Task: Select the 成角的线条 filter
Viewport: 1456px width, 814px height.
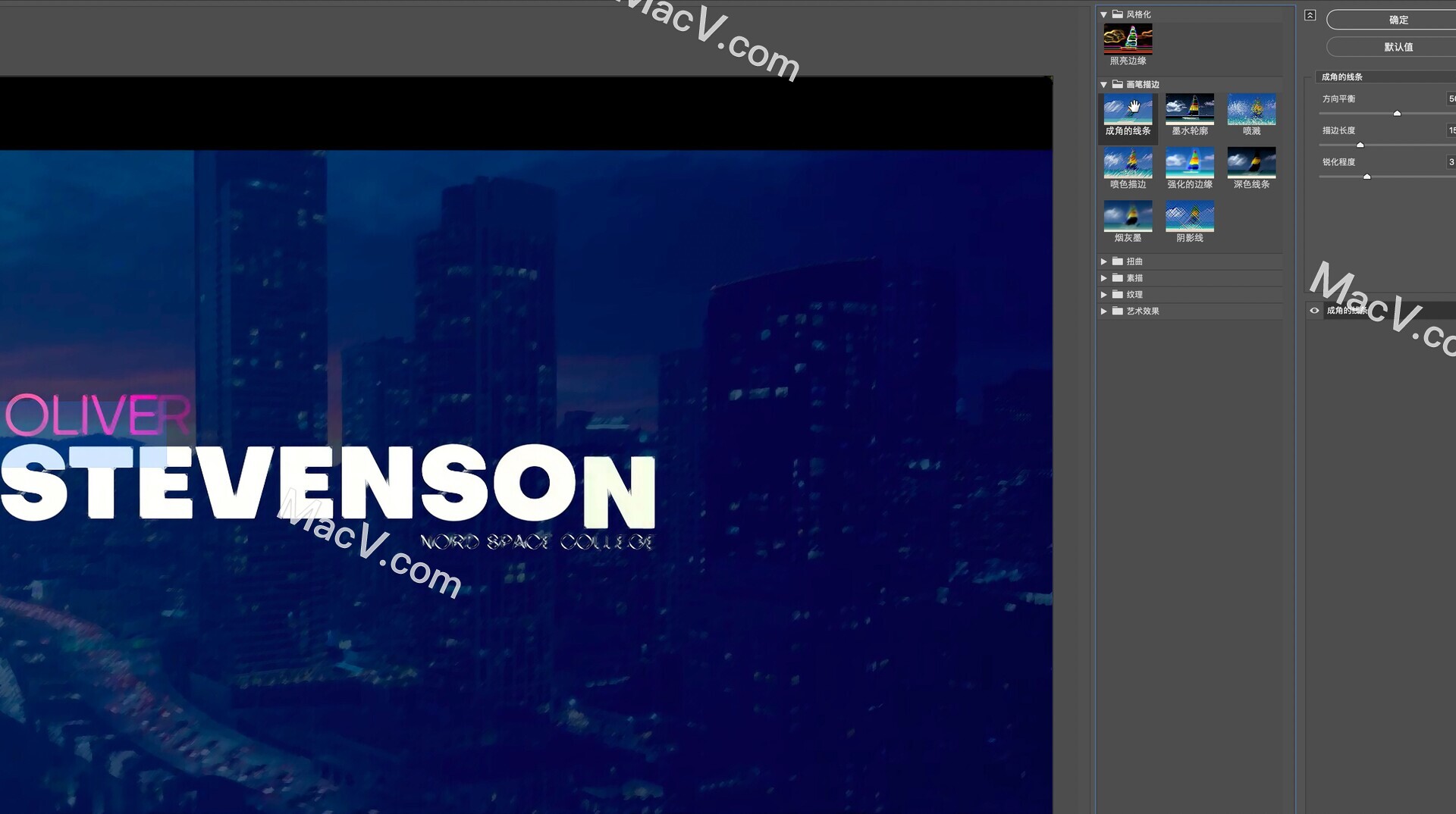Action: pyautogui.click(x=1127, y=111)
